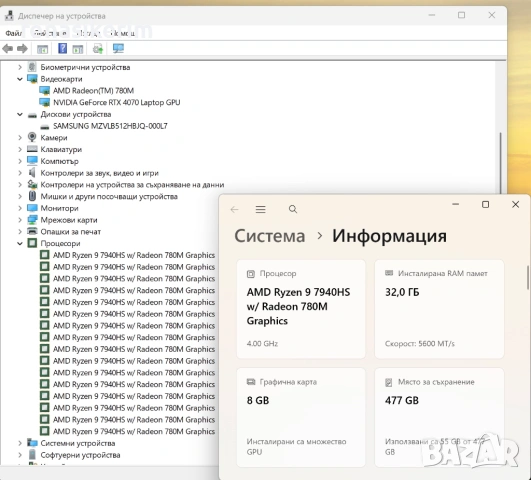Select Контролери на устройства за съхраняване на данни

tap(132, 185)
